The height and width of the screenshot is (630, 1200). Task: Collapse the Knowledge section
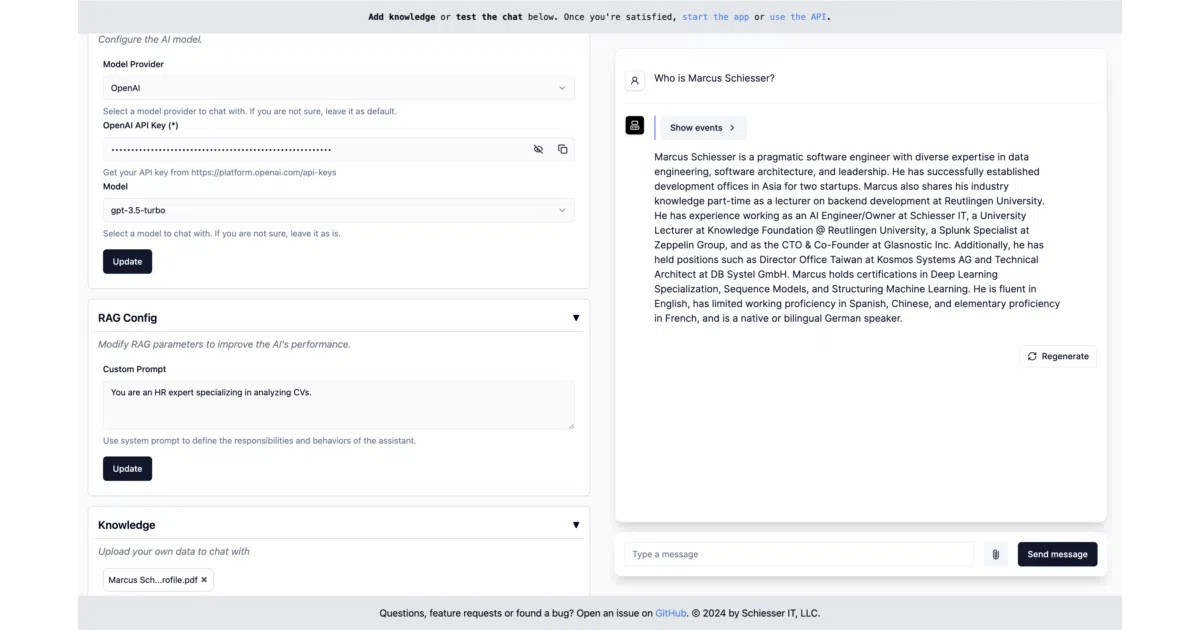(576, 525)
